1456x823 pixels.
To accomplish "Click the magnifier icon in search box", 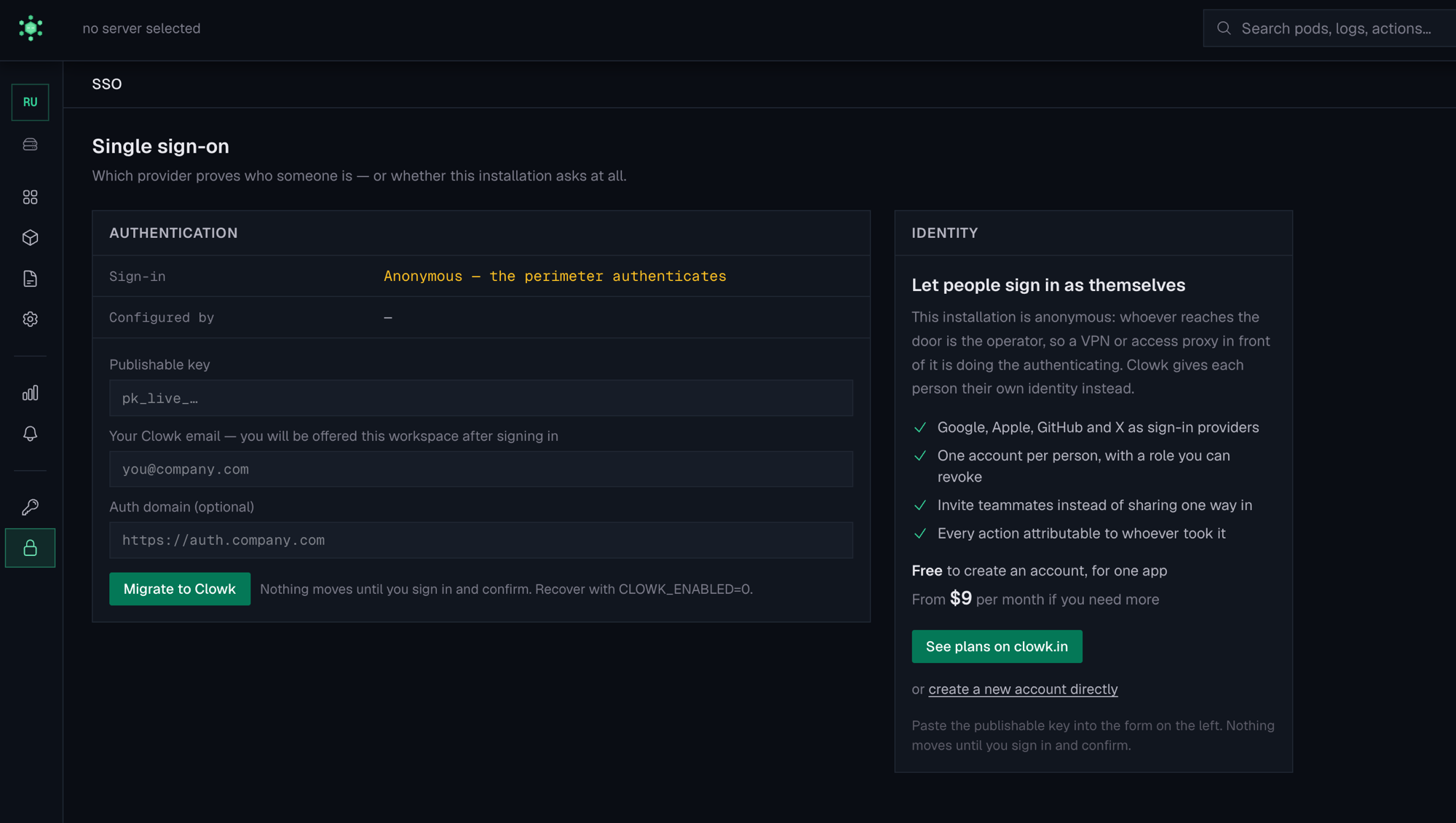I will pyautogui.click(x=1224, y=28).
